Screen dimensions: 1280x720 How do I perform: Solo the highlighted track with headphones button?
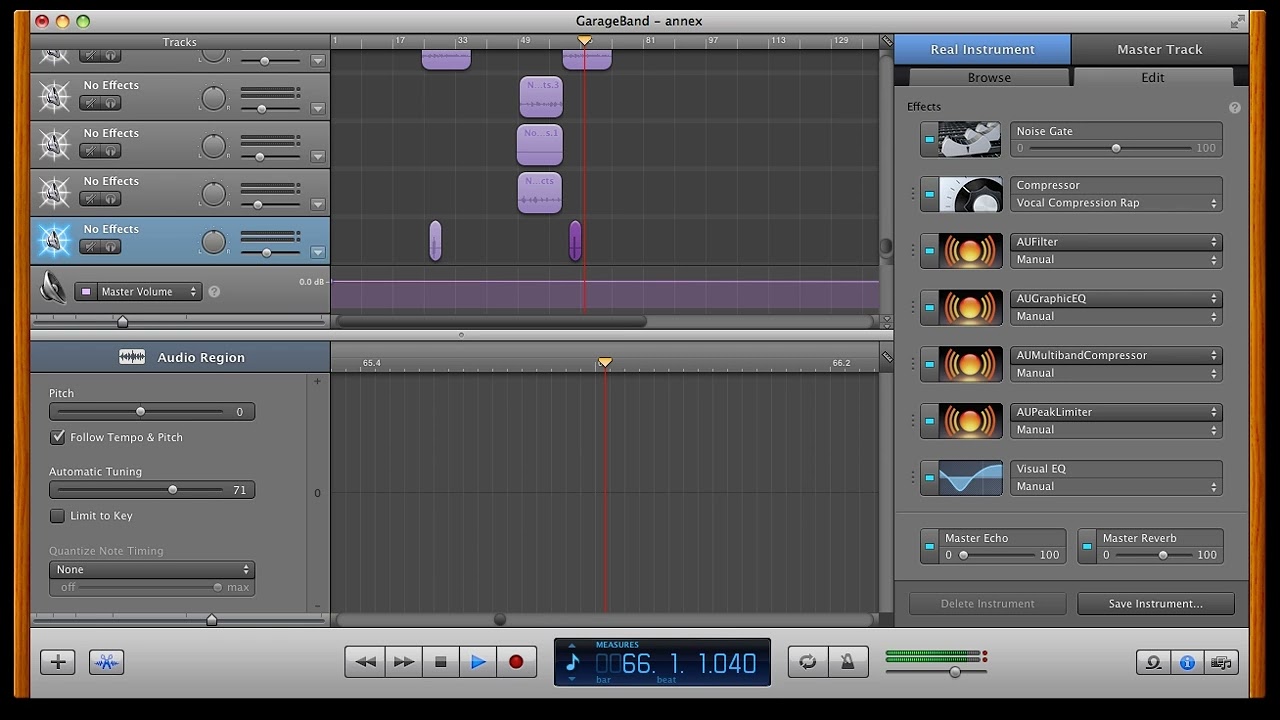(111, 247)
